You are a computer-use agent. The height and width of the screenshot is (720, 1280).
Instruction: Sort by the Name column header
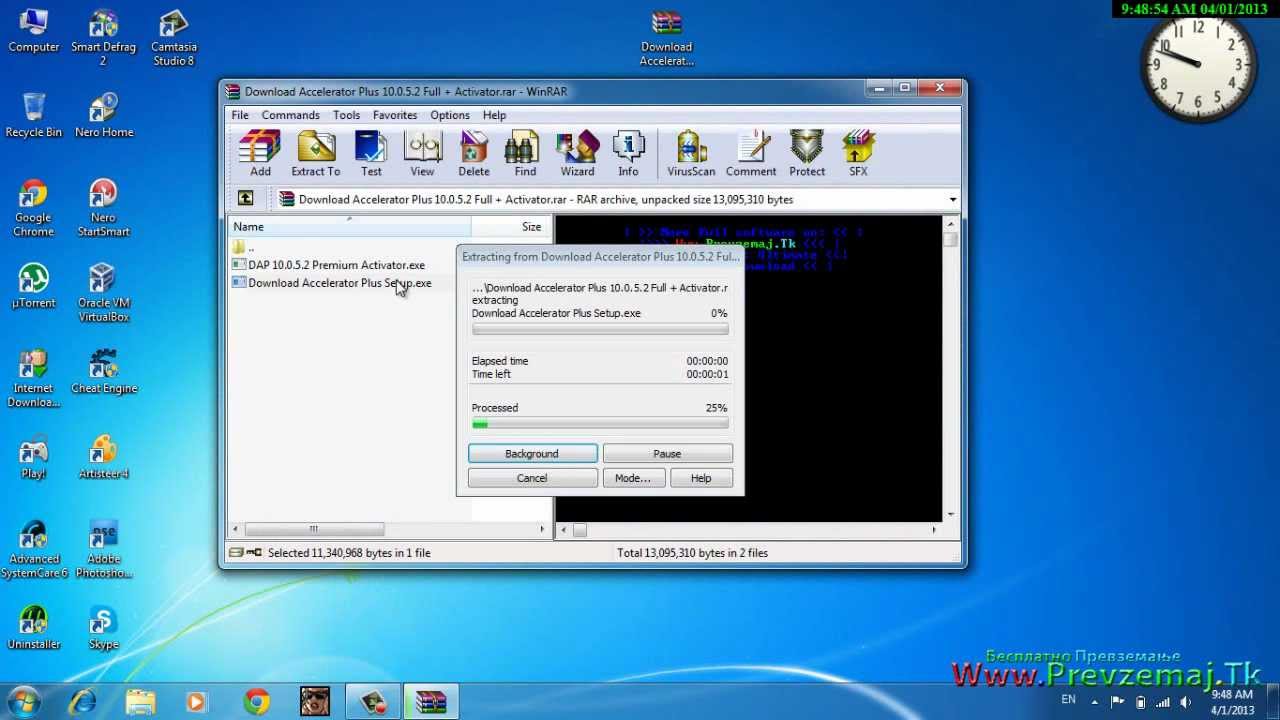[x=350, y=227]
